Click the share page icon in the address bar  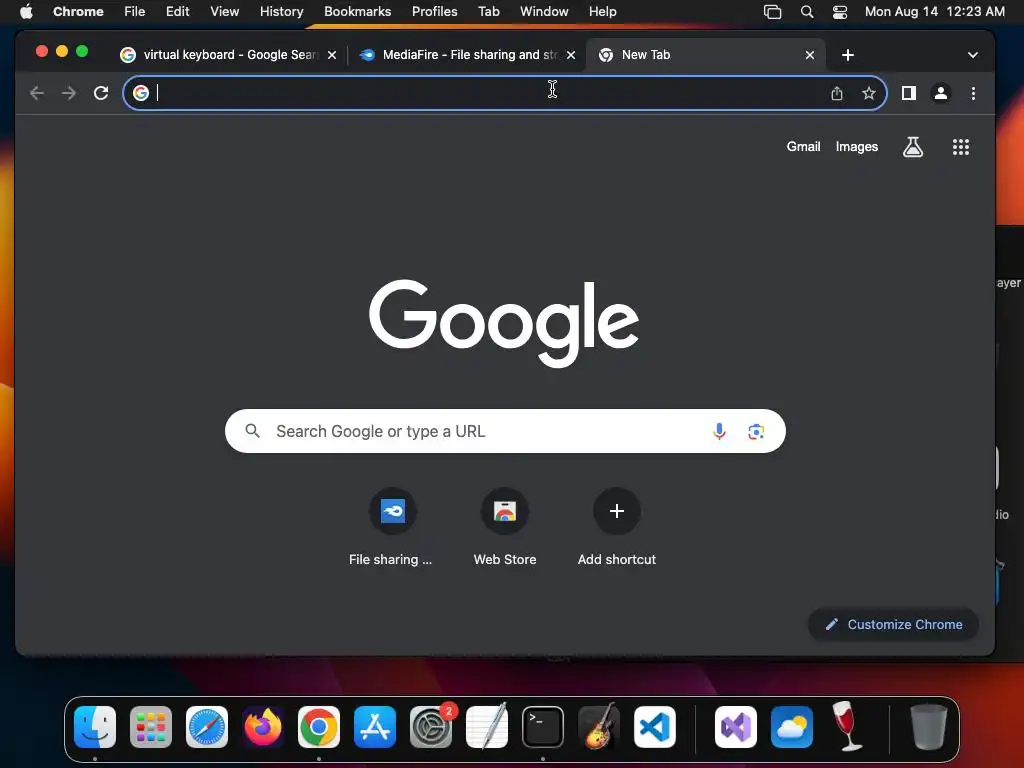click(837, 93)
